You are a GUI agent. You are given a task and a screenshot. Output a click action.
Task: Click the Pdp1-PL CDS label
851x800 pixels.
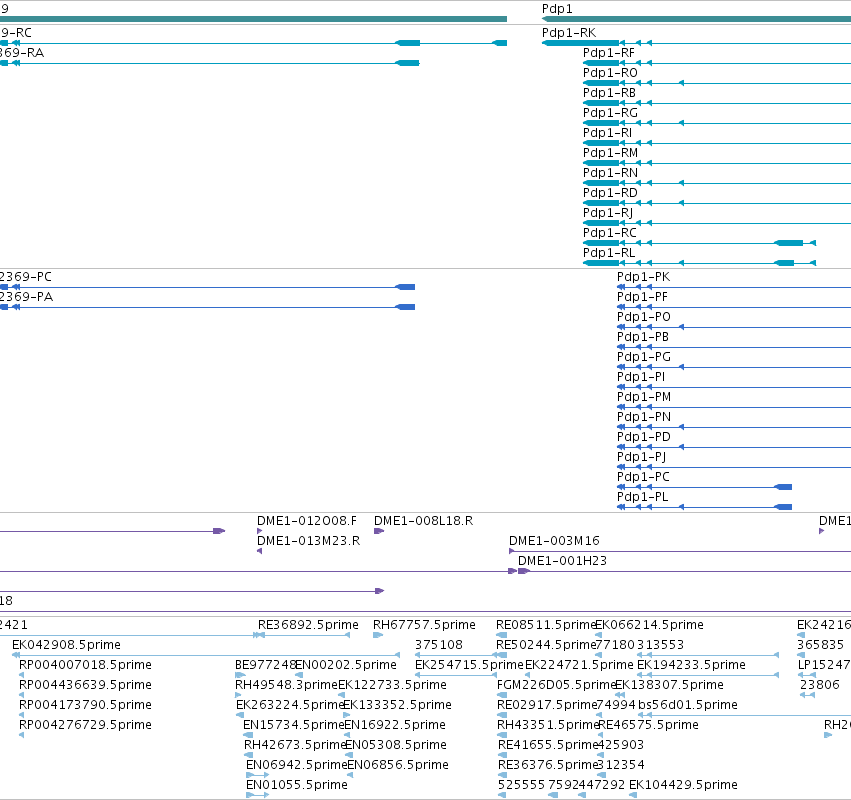643,498
